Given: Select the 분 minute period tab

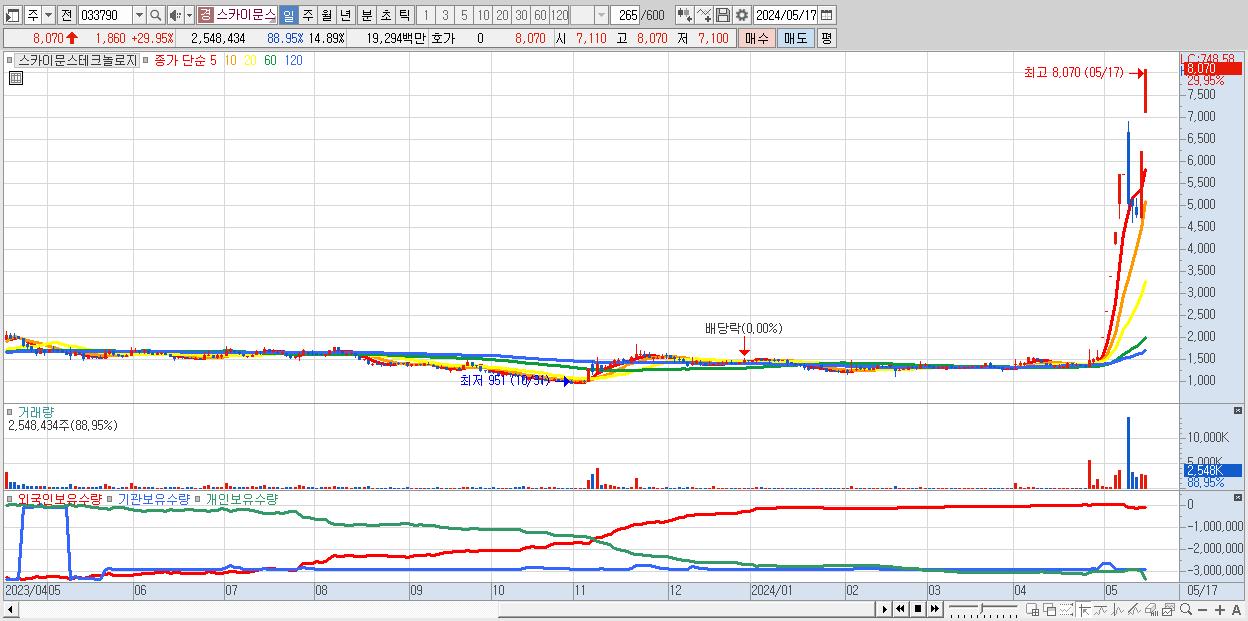Looking at the screenshot, I should 365,15.
